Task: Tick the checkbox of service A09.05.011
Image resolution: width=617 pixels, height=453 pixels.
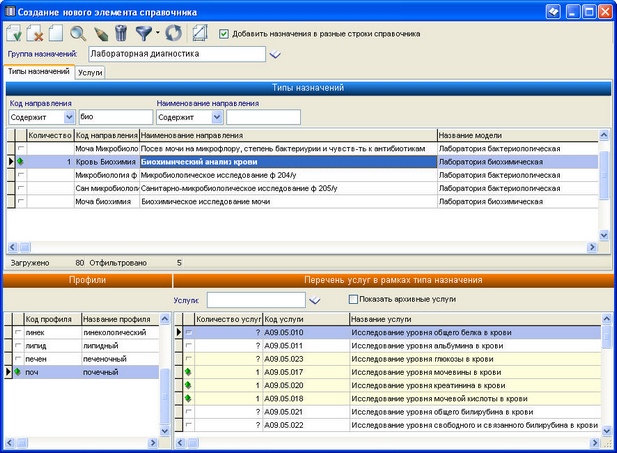Action: pos(188,346)
